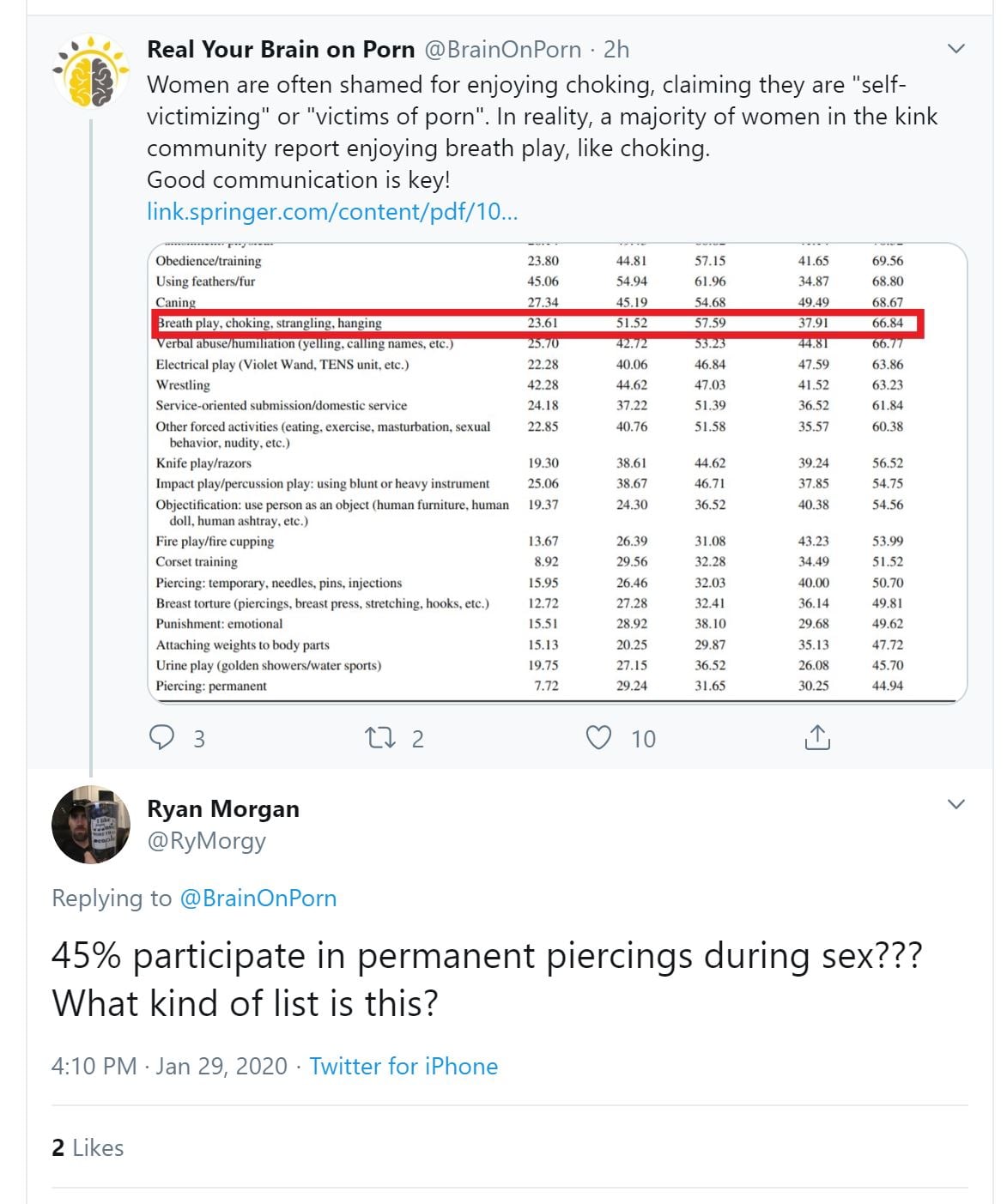Click the reply speech bubble icon
1007x1204 pixels.
coord(161,738)
